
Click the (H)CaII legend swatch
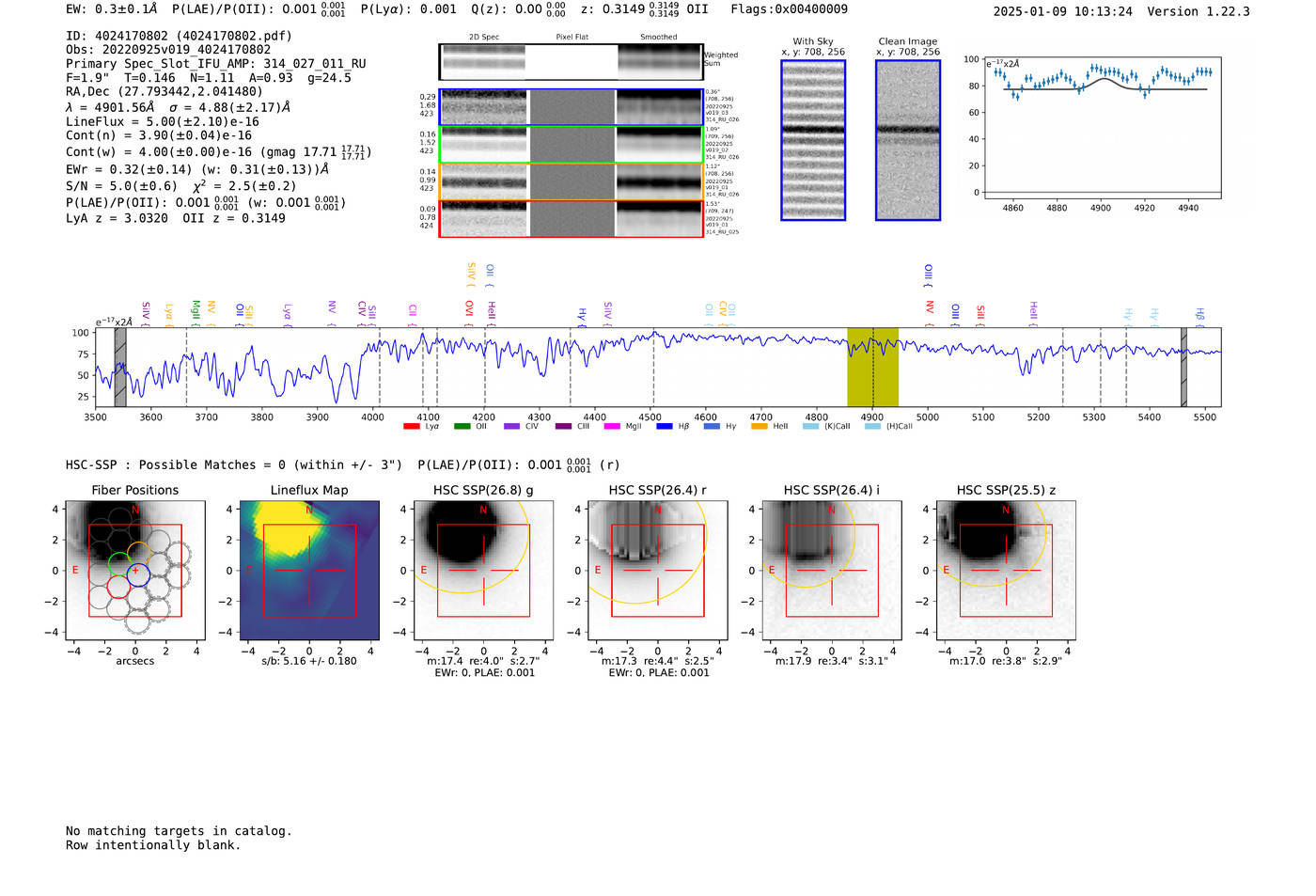(872, 427)
